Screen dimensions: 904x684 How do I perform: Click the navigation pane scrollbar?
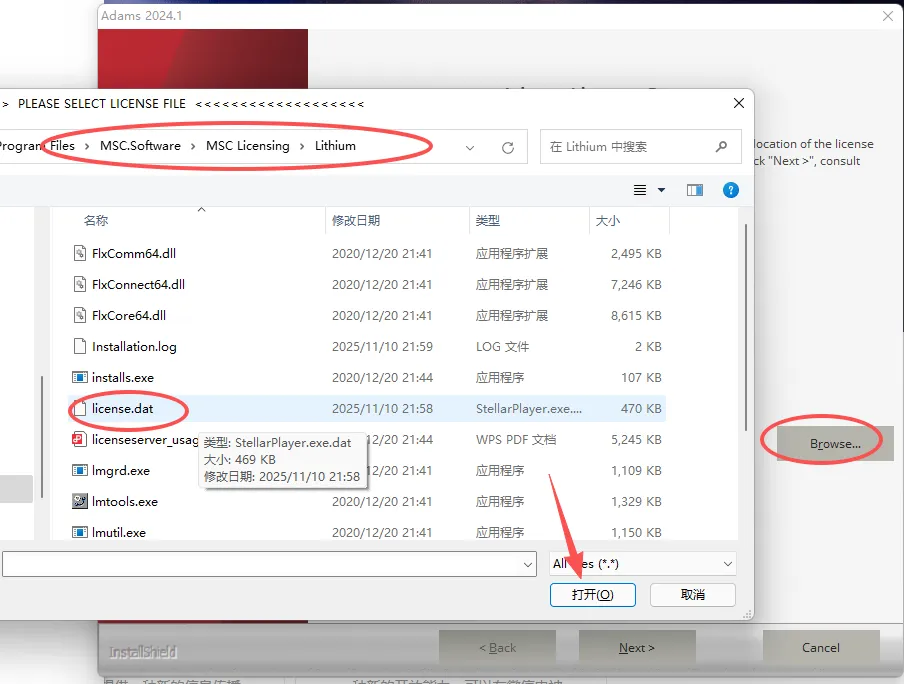pos(42,437)
